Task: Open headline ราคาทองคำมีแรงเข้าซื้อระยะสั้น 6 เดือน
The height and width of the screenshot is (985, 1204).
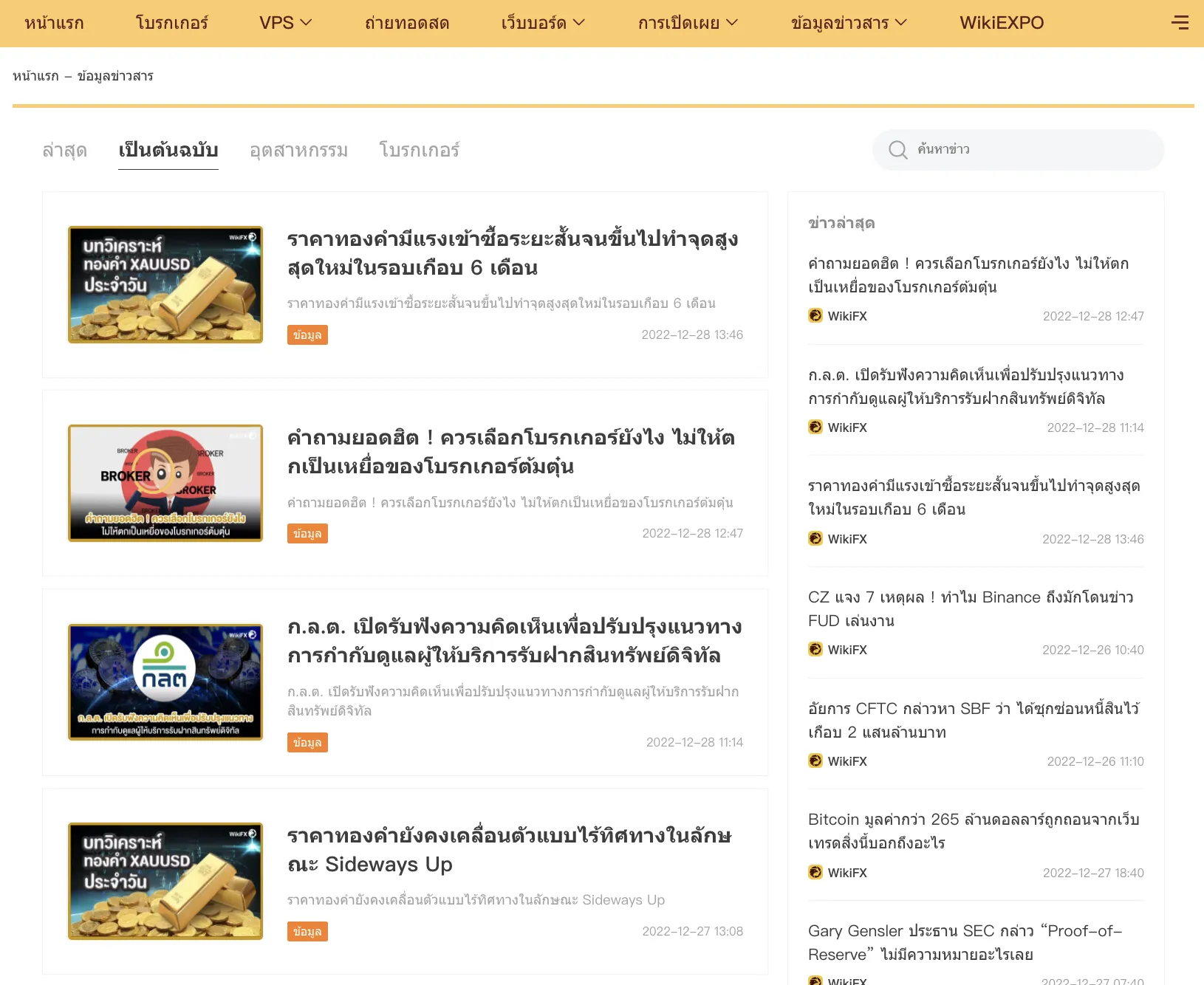Action: point(513,253)
